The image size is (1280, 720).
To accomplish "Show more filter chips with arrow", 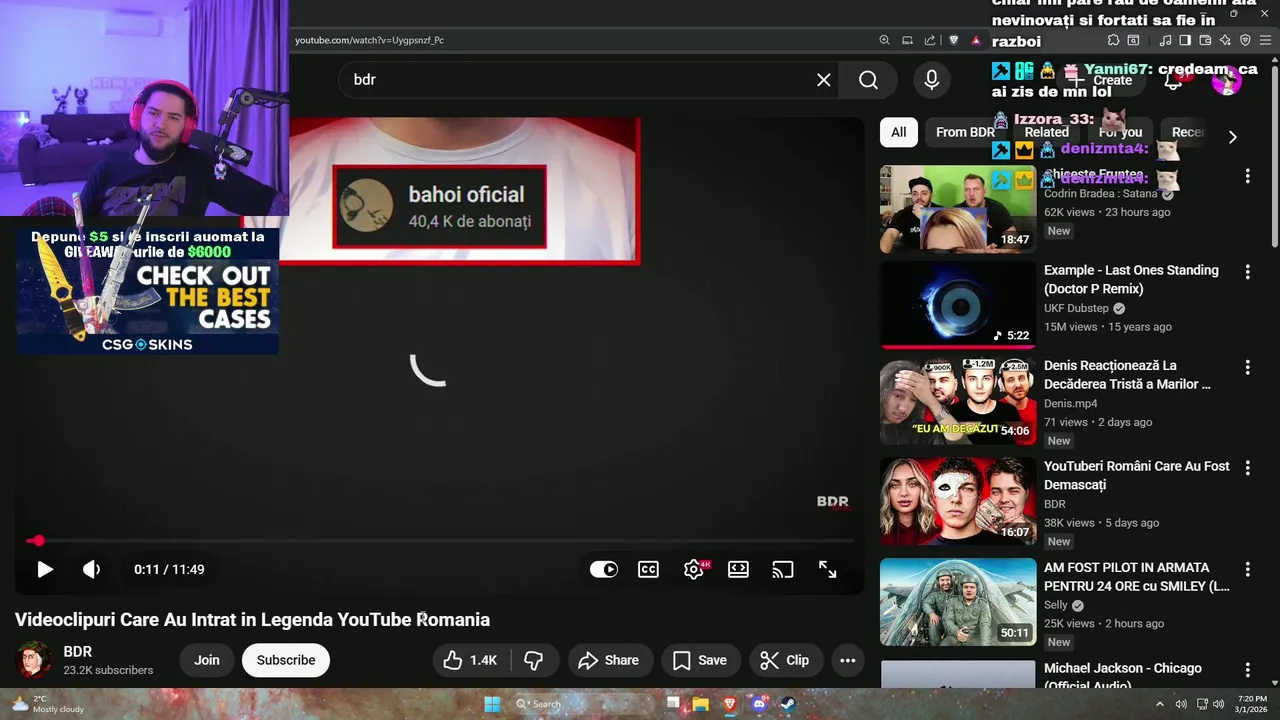I will pos(1232,137).
